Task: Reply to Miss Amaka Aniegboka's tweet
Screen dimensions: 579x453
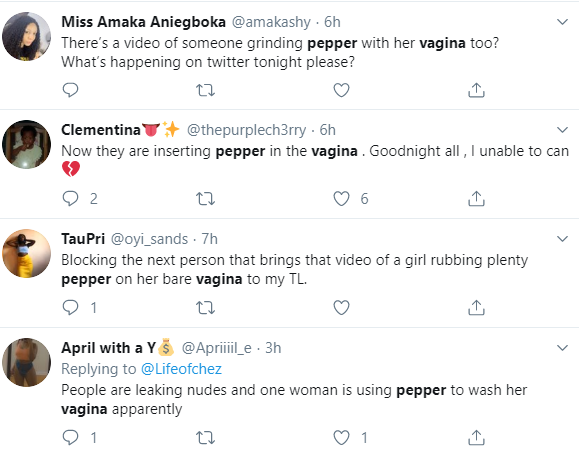Action: pos(70,90)
